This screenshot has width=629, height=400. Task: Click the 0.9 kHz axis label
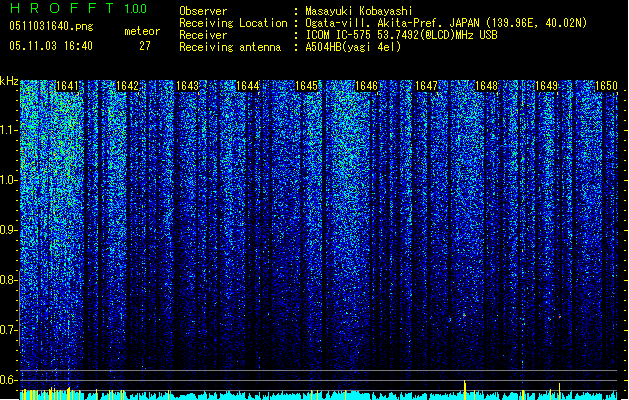pyautogui.click(x=9, y=230)
